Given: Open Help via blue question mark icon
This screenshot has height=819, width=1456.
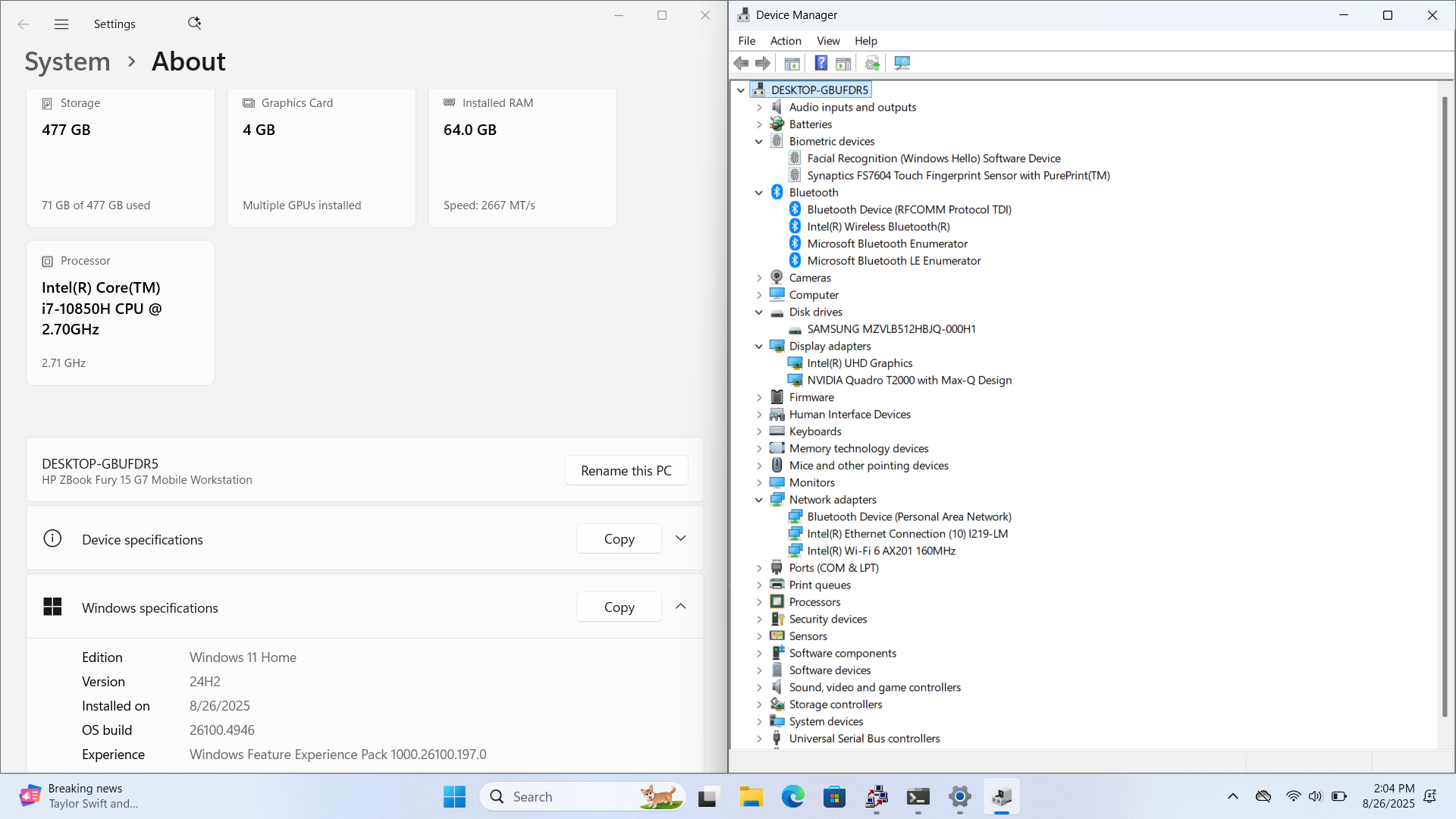Looking at the screenshot, I should point(821,63).
